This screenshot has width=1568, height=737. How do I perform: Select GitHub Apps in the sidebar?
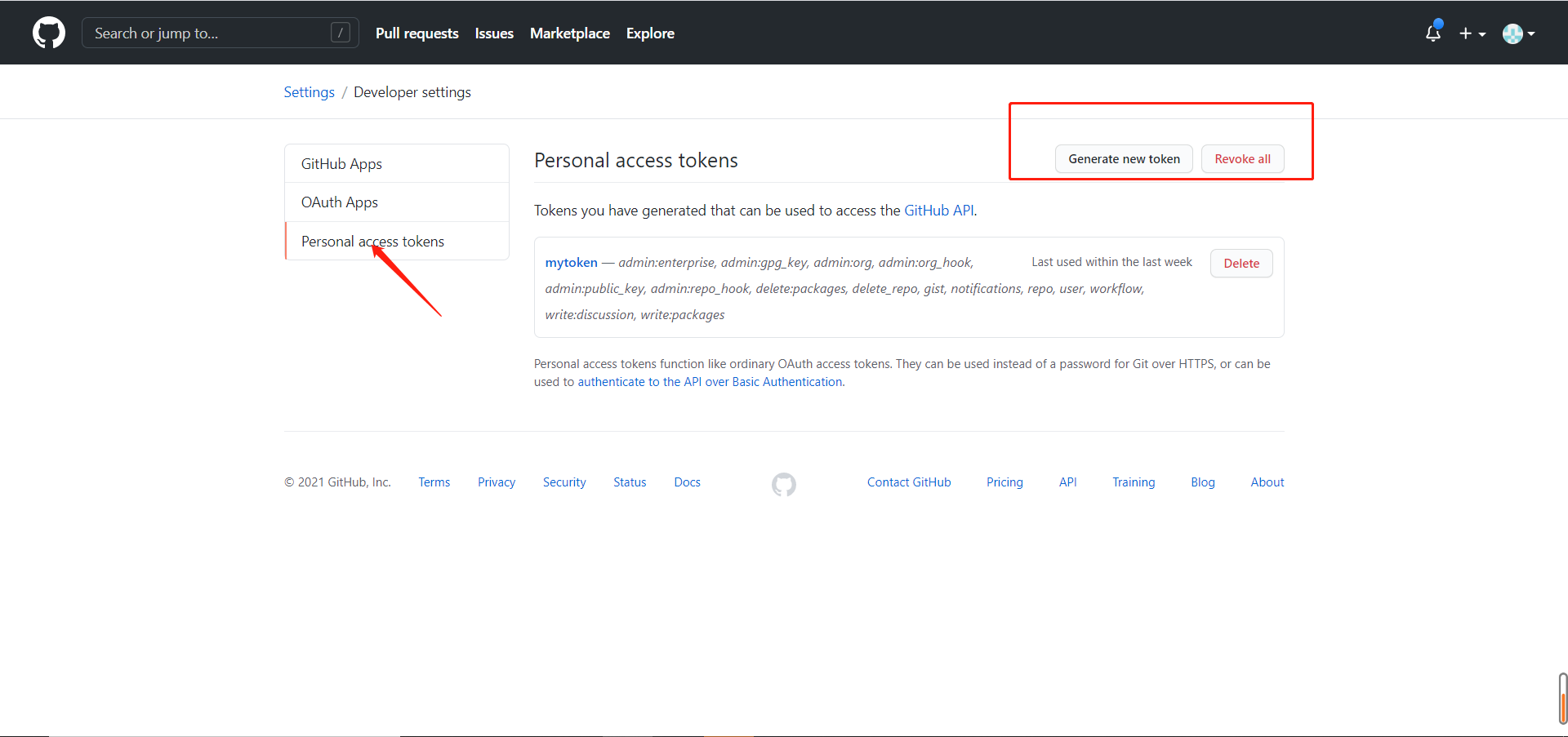coord(397,163)
